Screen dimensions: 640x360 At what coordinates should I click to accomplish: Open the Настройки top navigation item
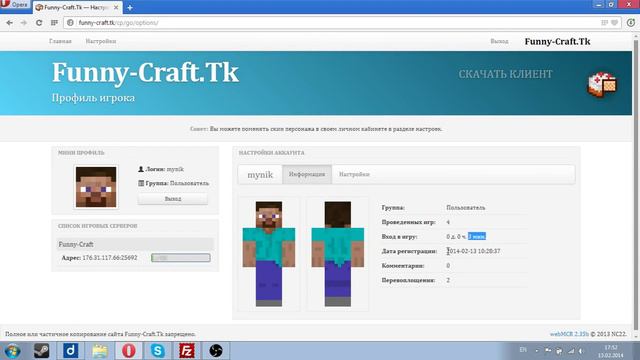(x=101, y=41)
